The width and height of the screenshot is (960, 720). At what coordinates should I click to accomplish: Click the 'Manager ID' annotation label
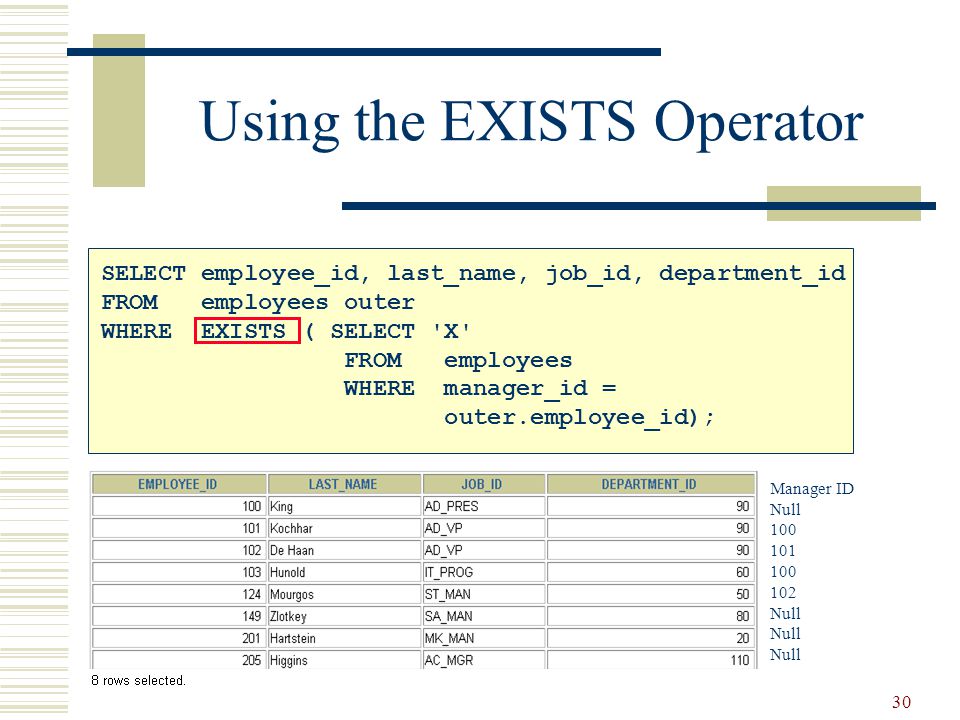(x=812, y=489)
